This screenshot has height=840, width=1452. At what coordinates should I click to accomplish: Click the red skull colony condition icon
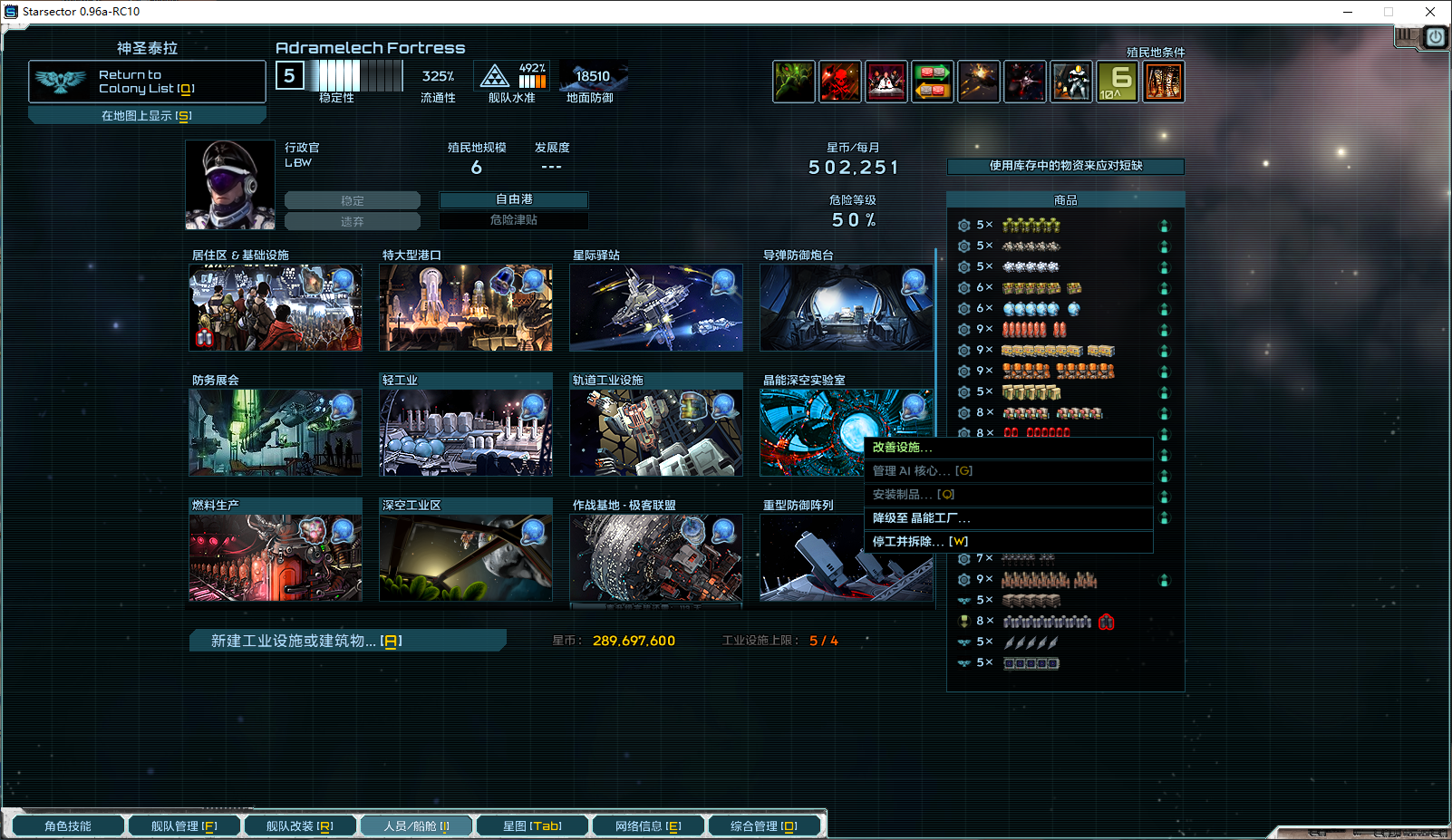click(840, 82)
